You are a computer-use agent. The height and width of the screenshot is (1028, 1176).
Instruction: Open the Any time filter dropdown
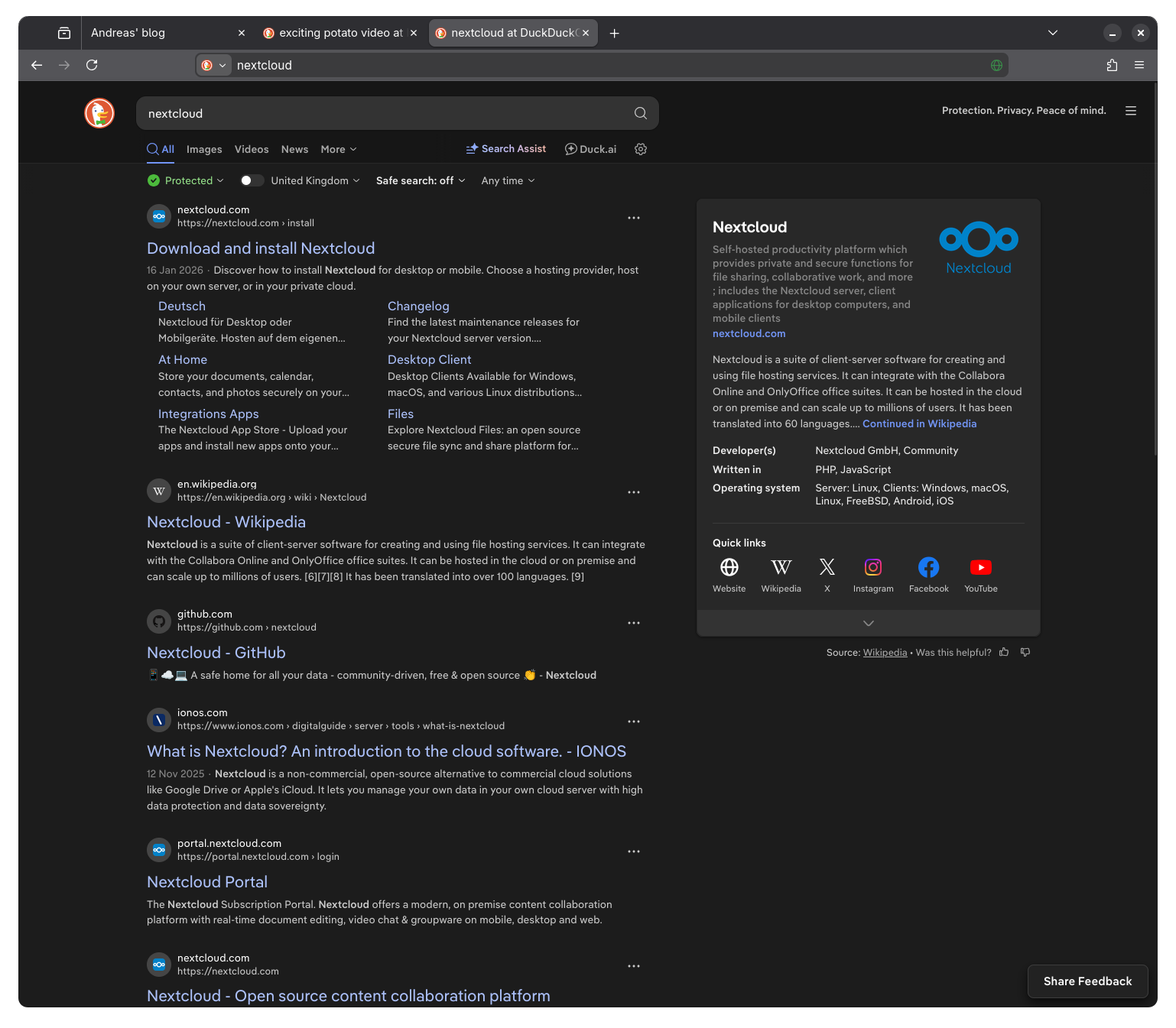[x=507, y=180]
